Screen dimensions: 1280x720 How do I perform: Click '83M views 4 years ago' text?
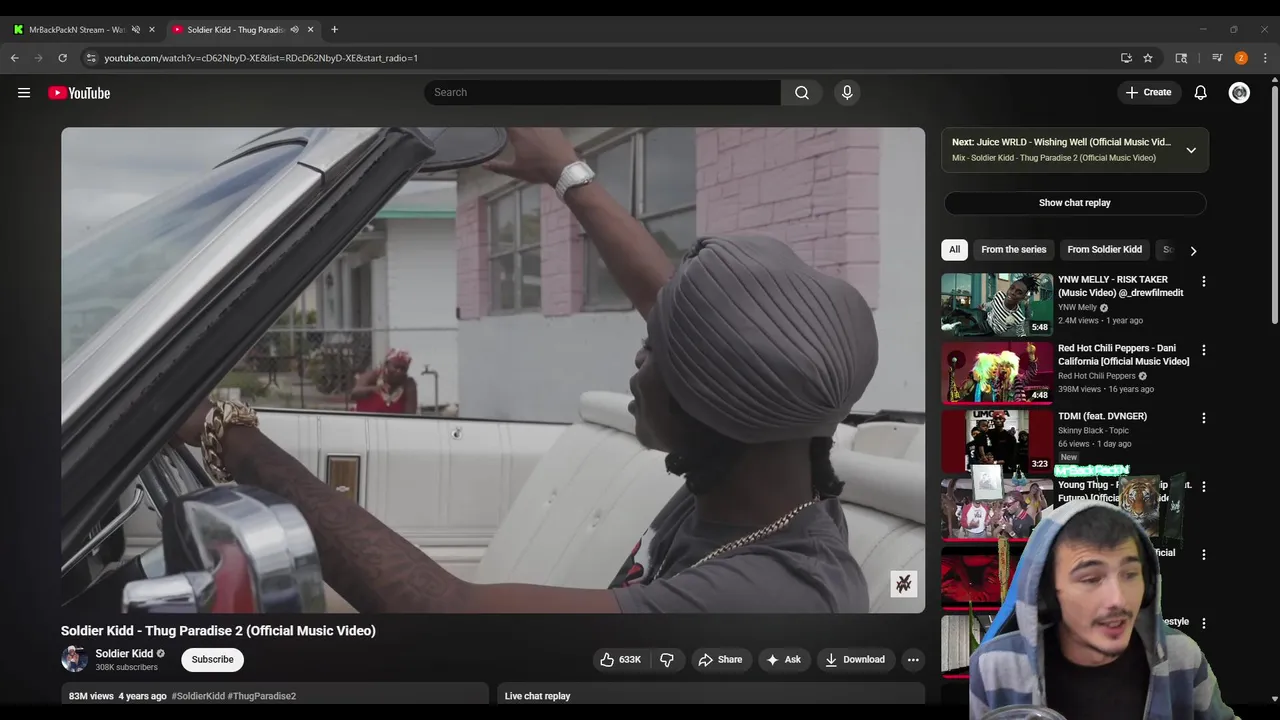[x=117, y=696]
